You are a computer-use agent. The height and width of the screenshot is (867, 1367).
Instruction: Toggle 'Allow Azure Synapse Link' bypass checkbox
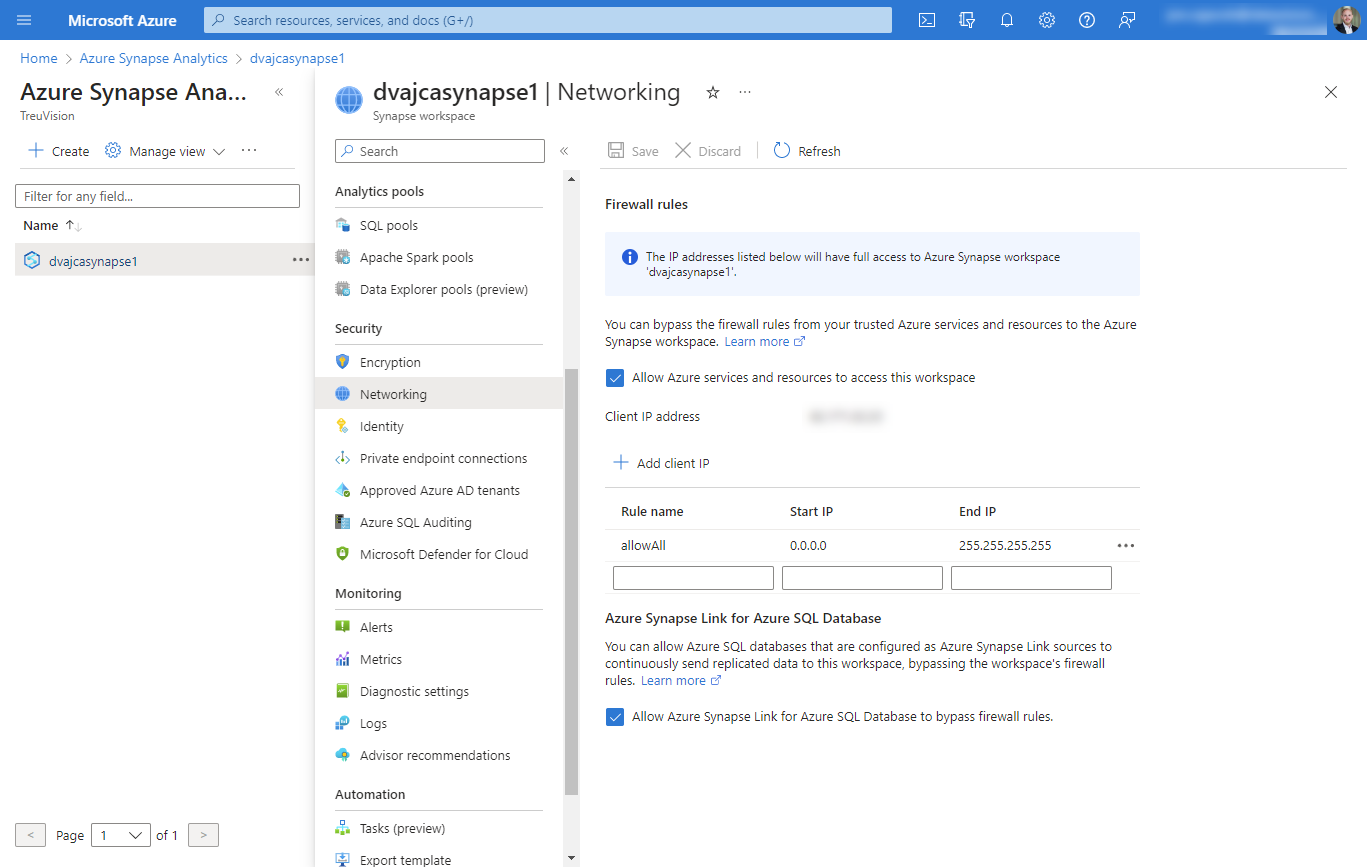615,717
